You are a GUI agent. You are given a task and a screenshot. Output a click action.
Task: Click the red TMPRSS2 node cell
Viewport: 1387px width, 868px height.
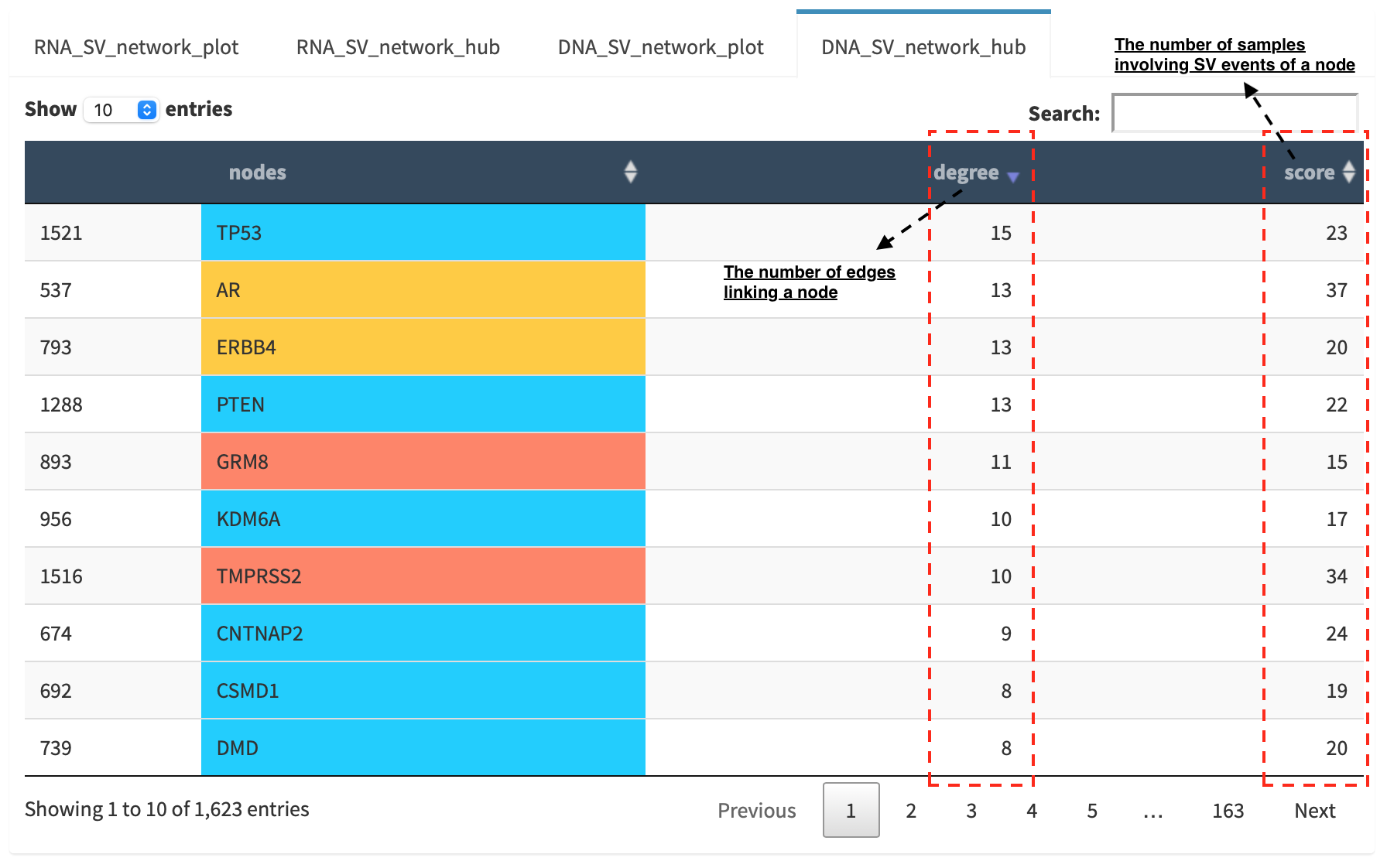point(423,576)
